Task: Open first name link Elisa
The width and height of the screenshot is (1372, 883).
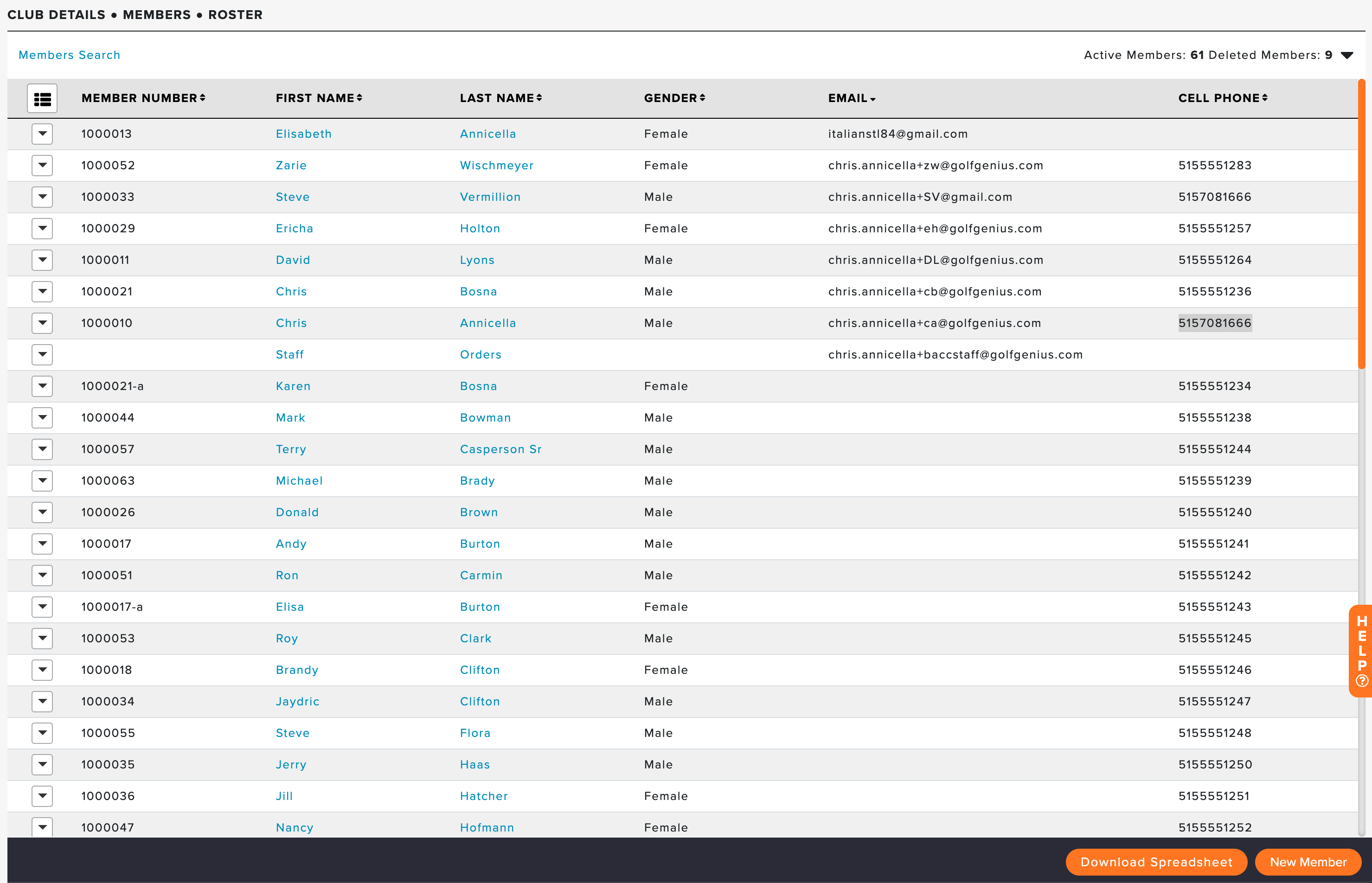Action: click(290, 607)
